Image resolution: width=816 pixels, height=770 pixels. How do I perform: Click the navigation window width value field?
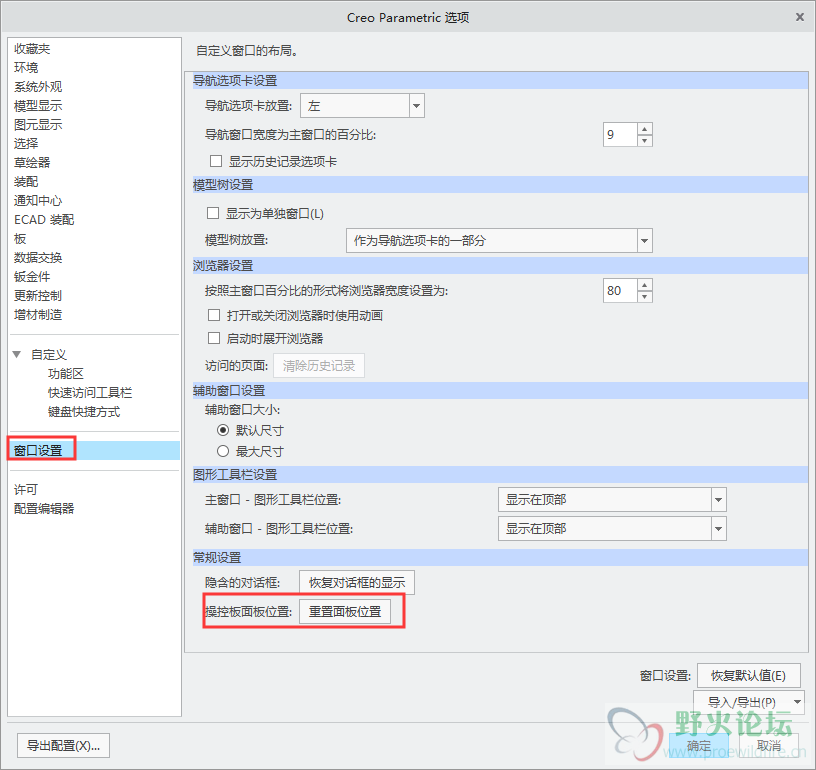619,135
